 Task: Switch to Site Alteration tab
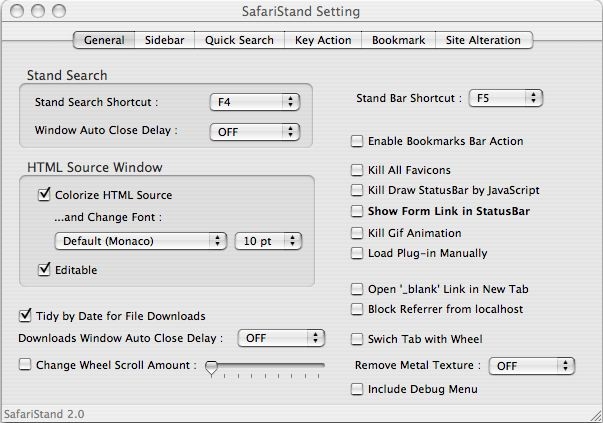484,40
